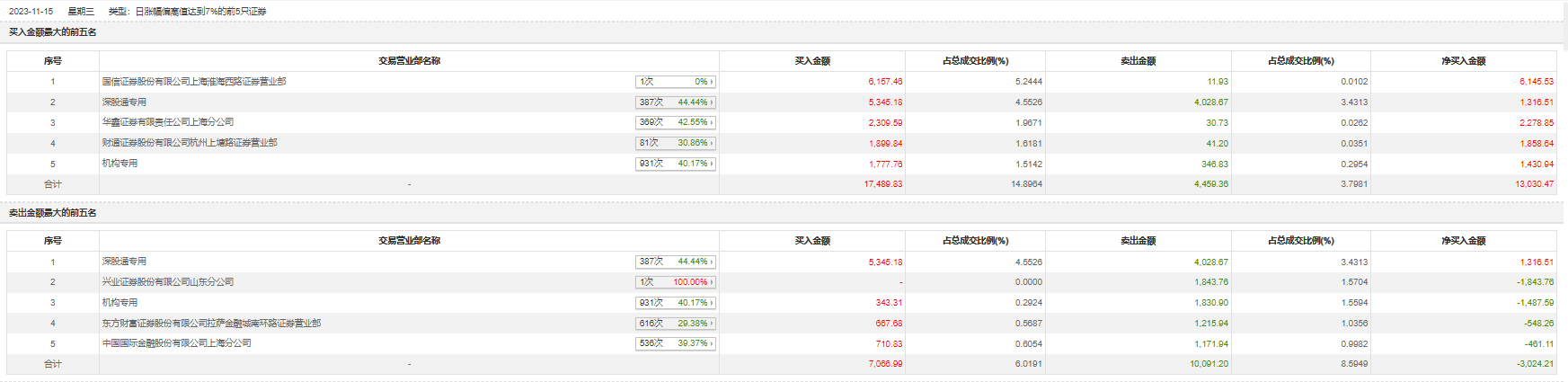
Task: Expand the 1次 0% stats box
Action: point(676,82)
